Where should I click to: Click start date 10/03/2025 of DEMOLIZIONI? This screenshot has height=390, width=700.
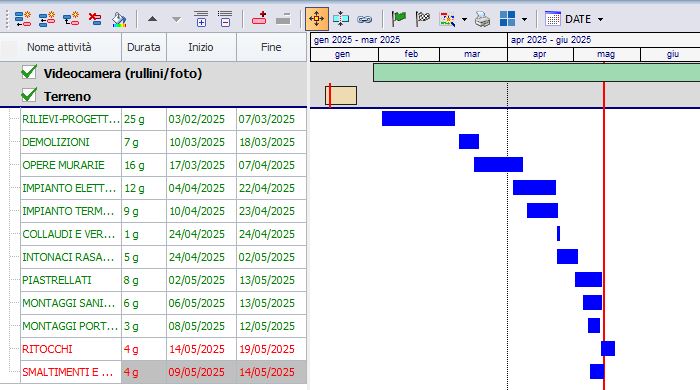[201, 142]
